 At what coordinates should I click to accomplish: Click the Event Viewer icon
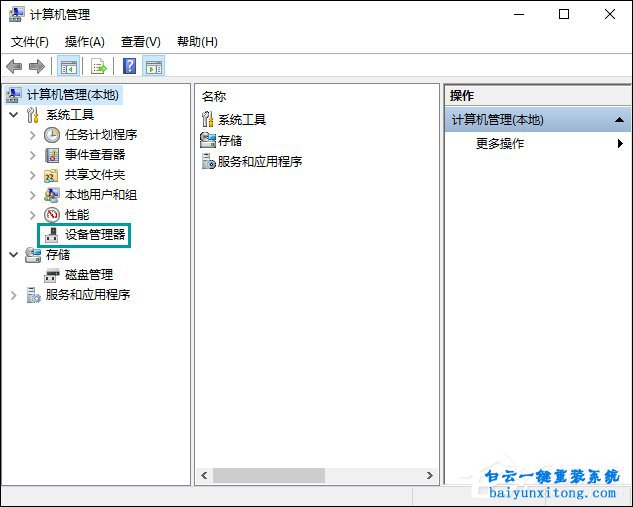pos(52,155)
